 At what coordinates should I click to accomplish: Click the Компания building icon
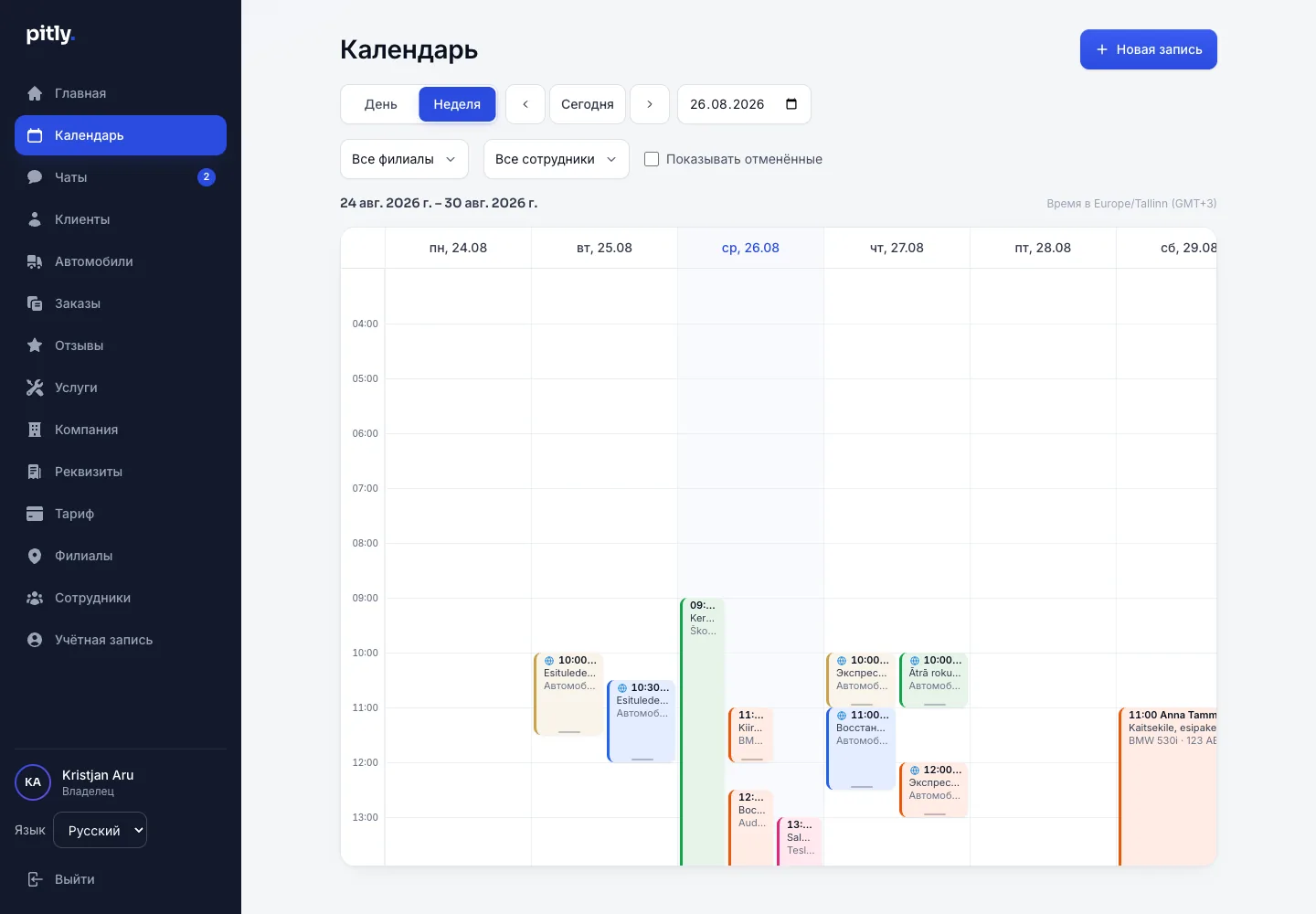pos(35,430)
